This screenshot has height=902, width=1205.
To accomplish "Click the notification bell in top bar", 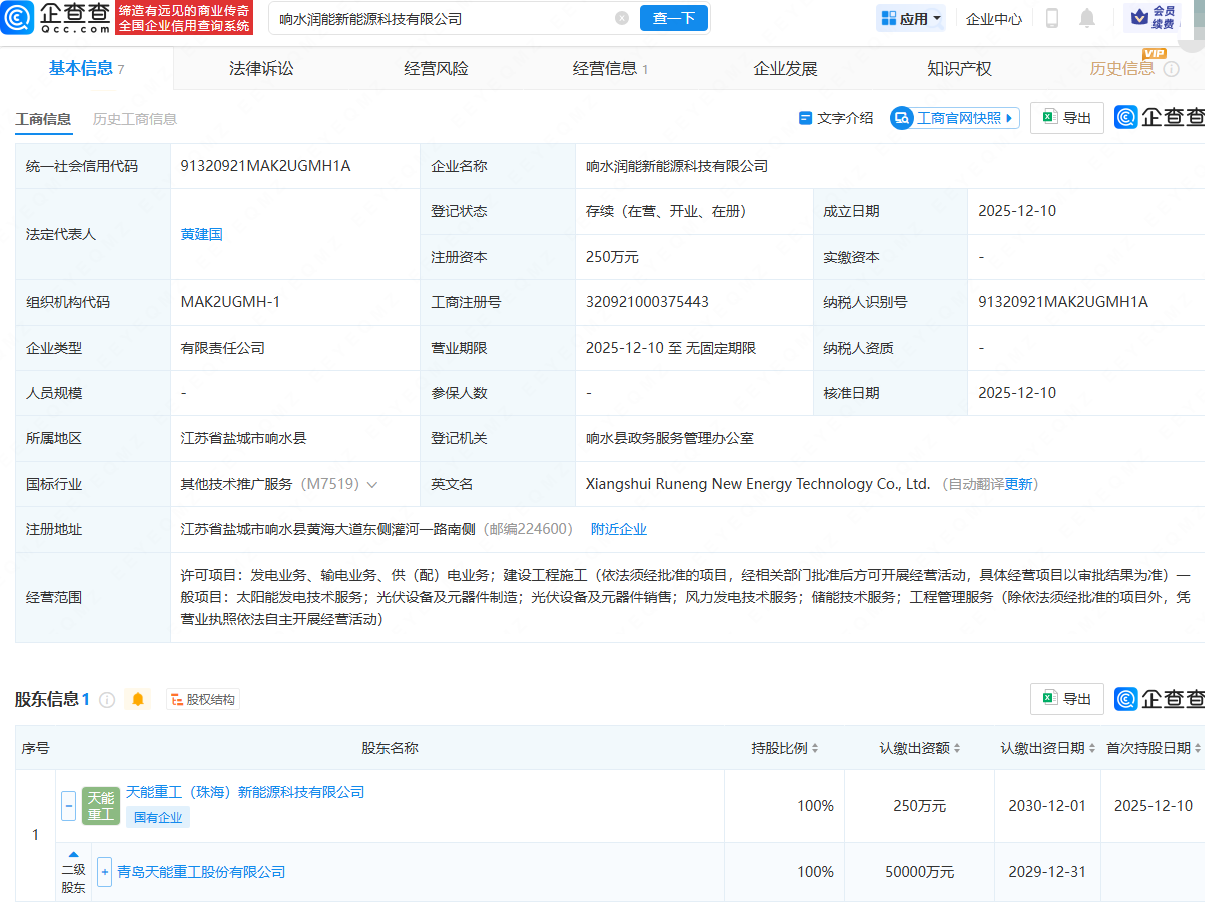I will 1086,17.
